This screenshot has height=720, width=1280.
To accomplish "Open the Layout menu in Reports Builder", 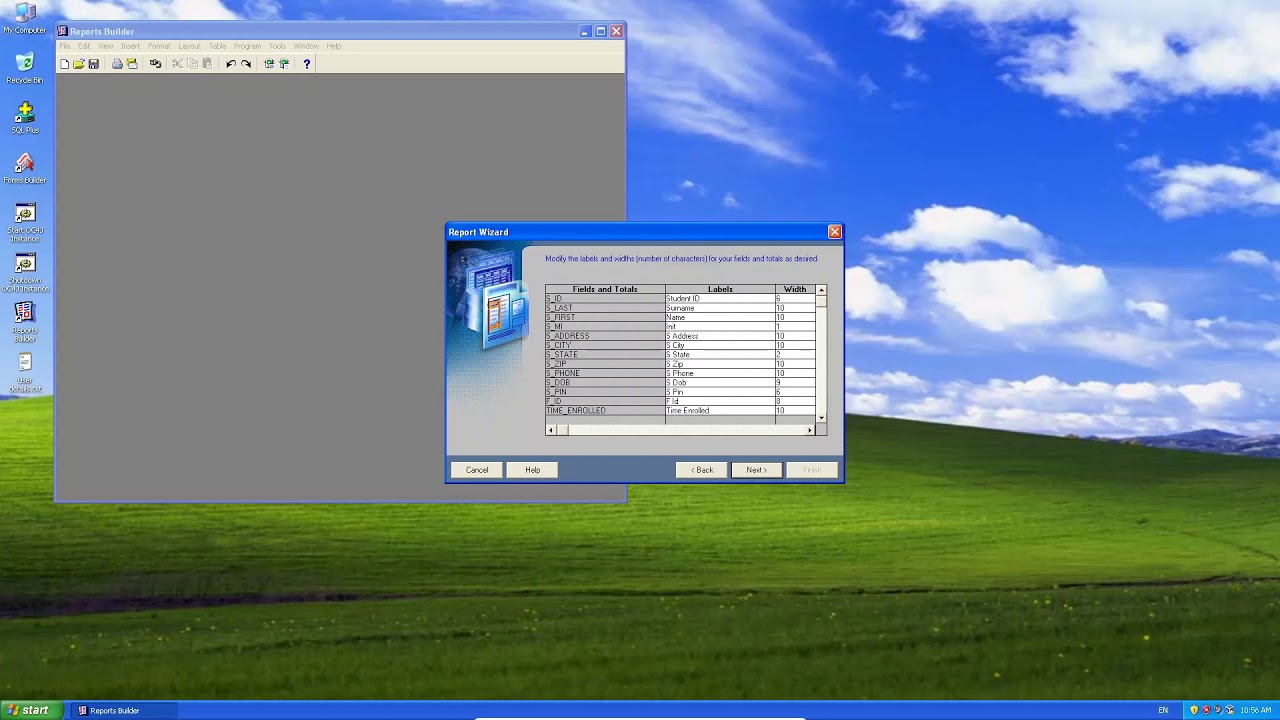I will (x=189, y=46).
